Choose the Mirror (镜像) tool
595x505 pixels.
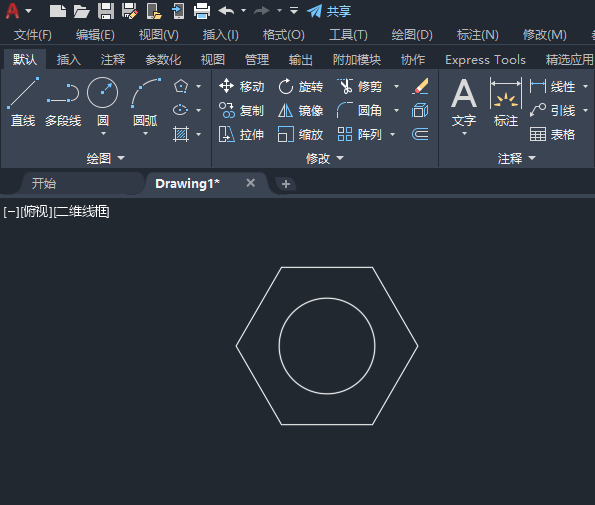tap(300, 110)
